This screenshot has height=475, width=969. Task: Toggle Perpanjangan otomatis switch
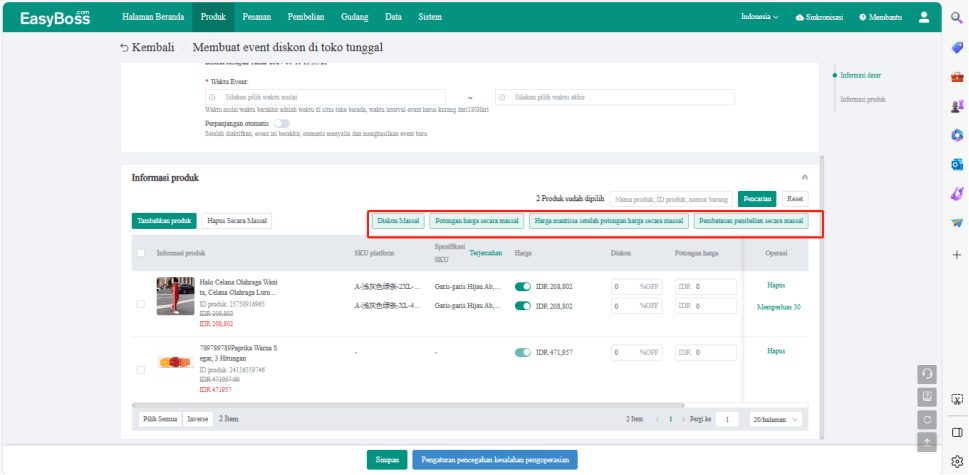pos(282,124)
